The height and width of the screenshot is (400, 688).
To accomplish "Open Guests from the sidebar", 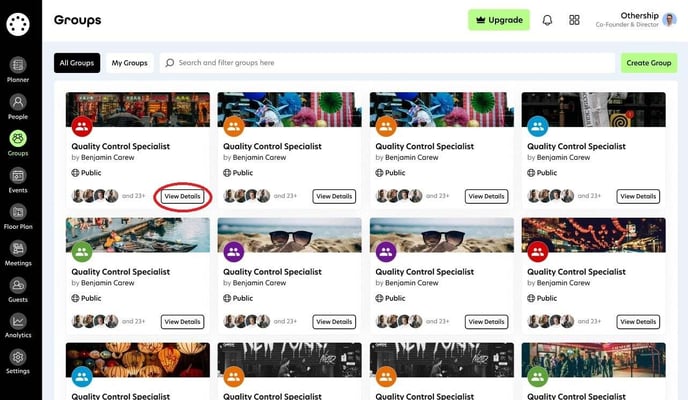I will 18,289.
